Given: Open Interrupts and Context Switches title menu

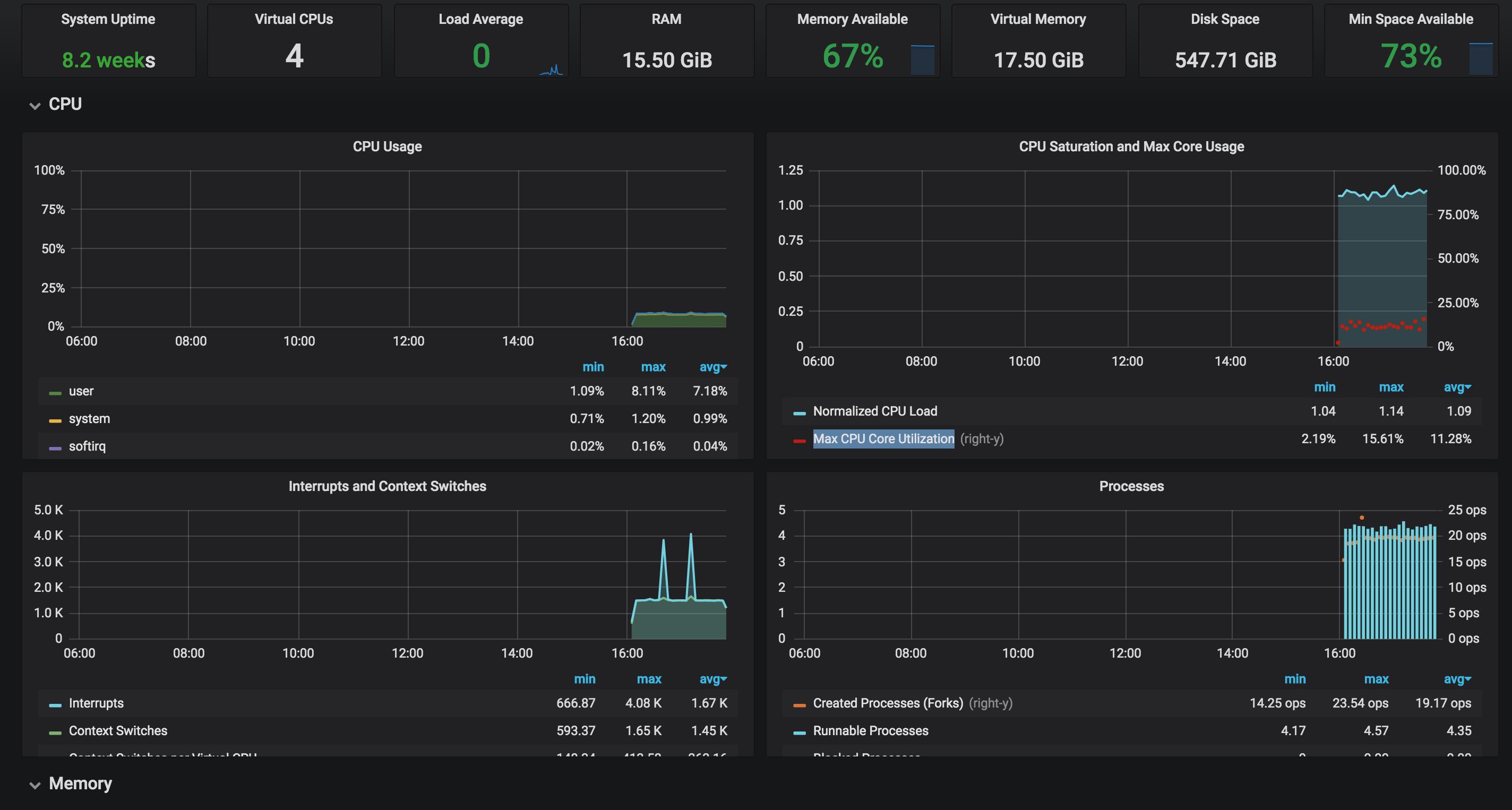Looking at the screenshot, I should coord(387,486).
